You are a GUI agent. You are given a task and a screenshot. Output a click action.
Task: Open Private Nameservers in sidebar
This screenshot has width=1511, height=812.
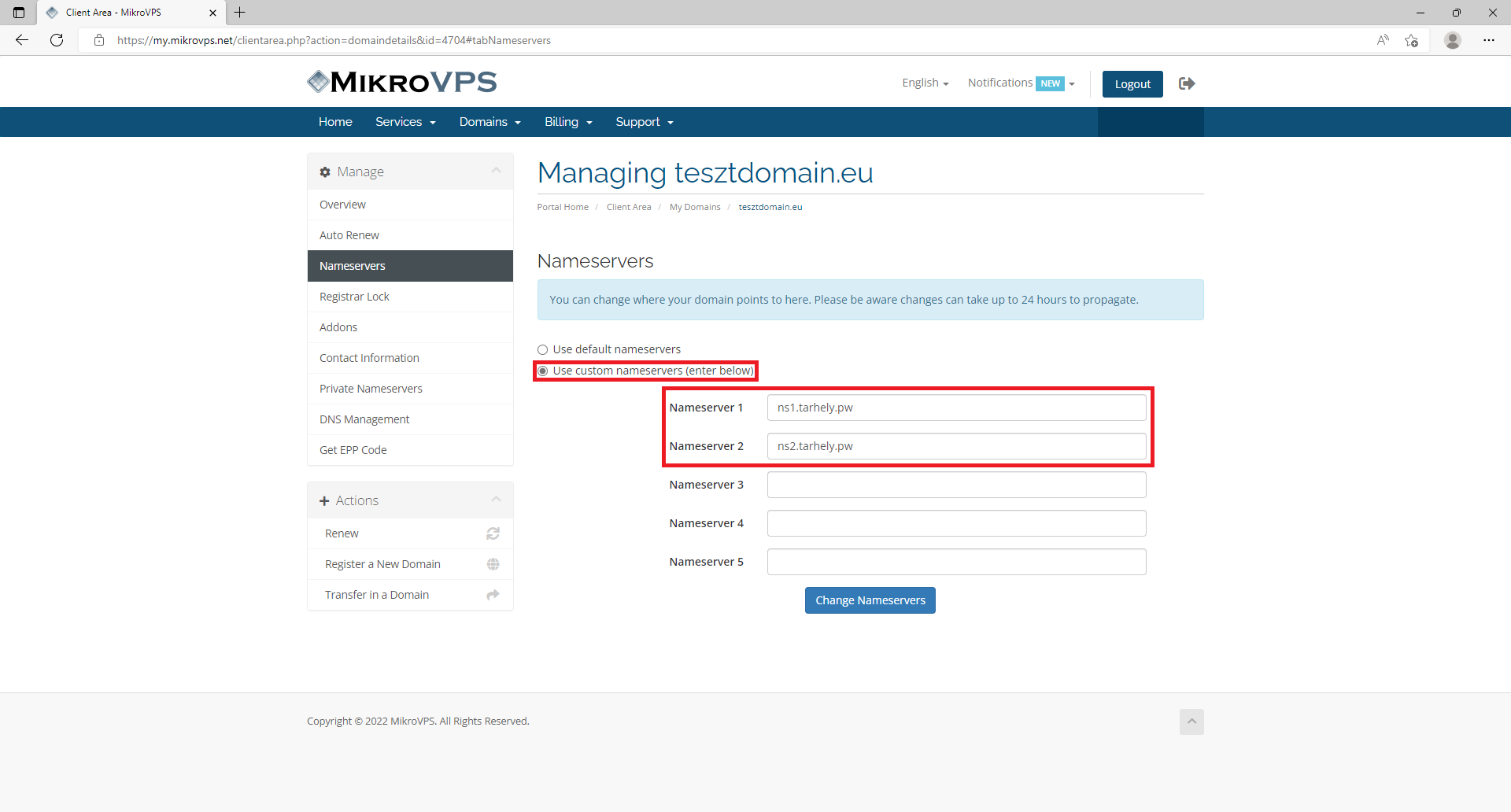click(410, 389)
